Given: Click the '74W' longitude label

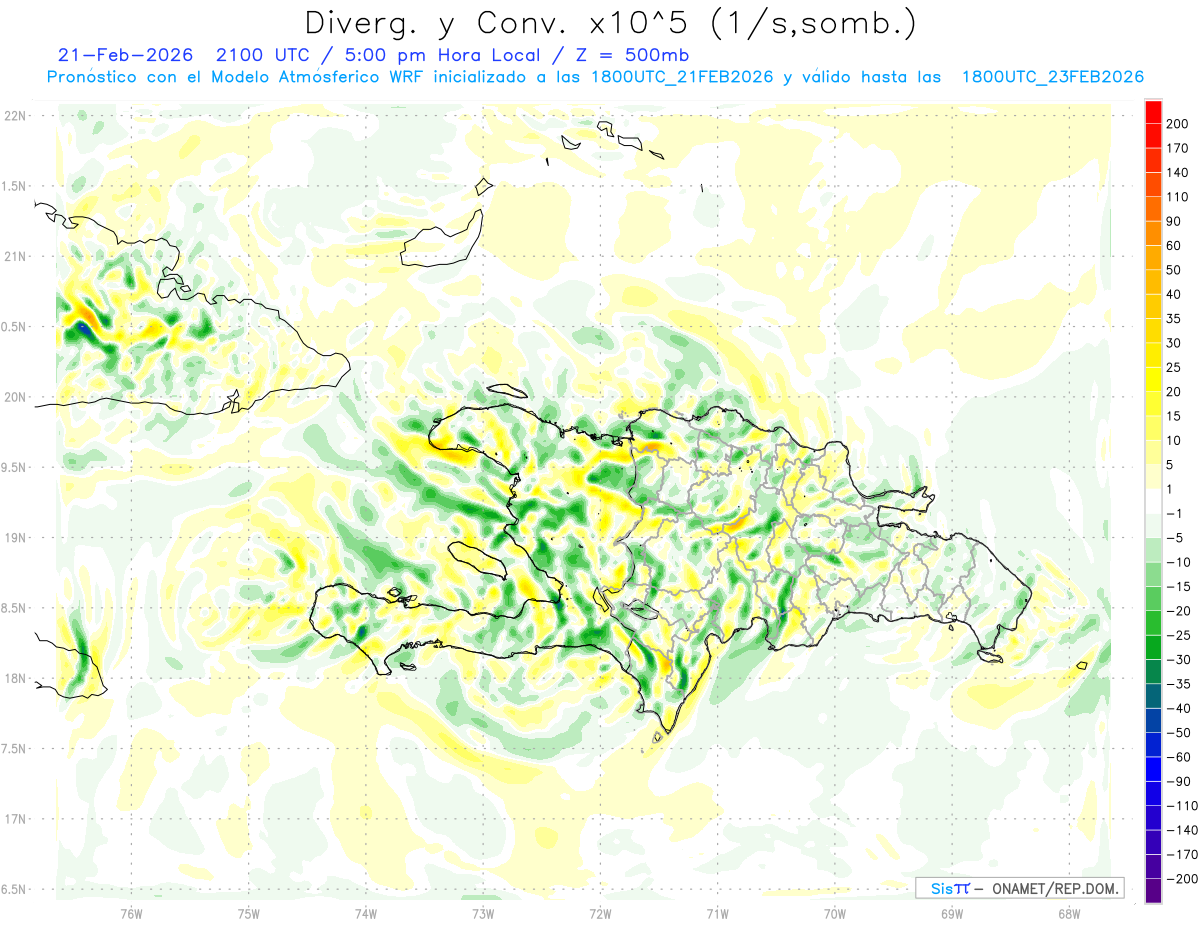Looking at the screenshot, I should point(366,912).
